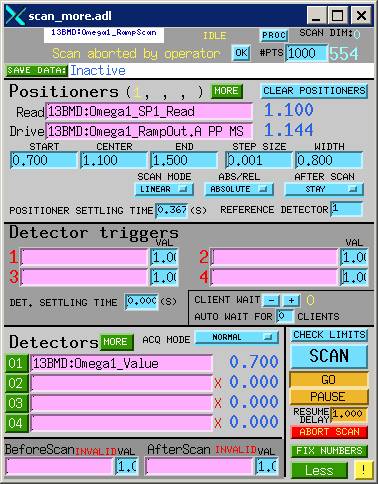The image size is (378, 484).
Task: Click BeforeScan PV field
Action: tap(59, 467)
